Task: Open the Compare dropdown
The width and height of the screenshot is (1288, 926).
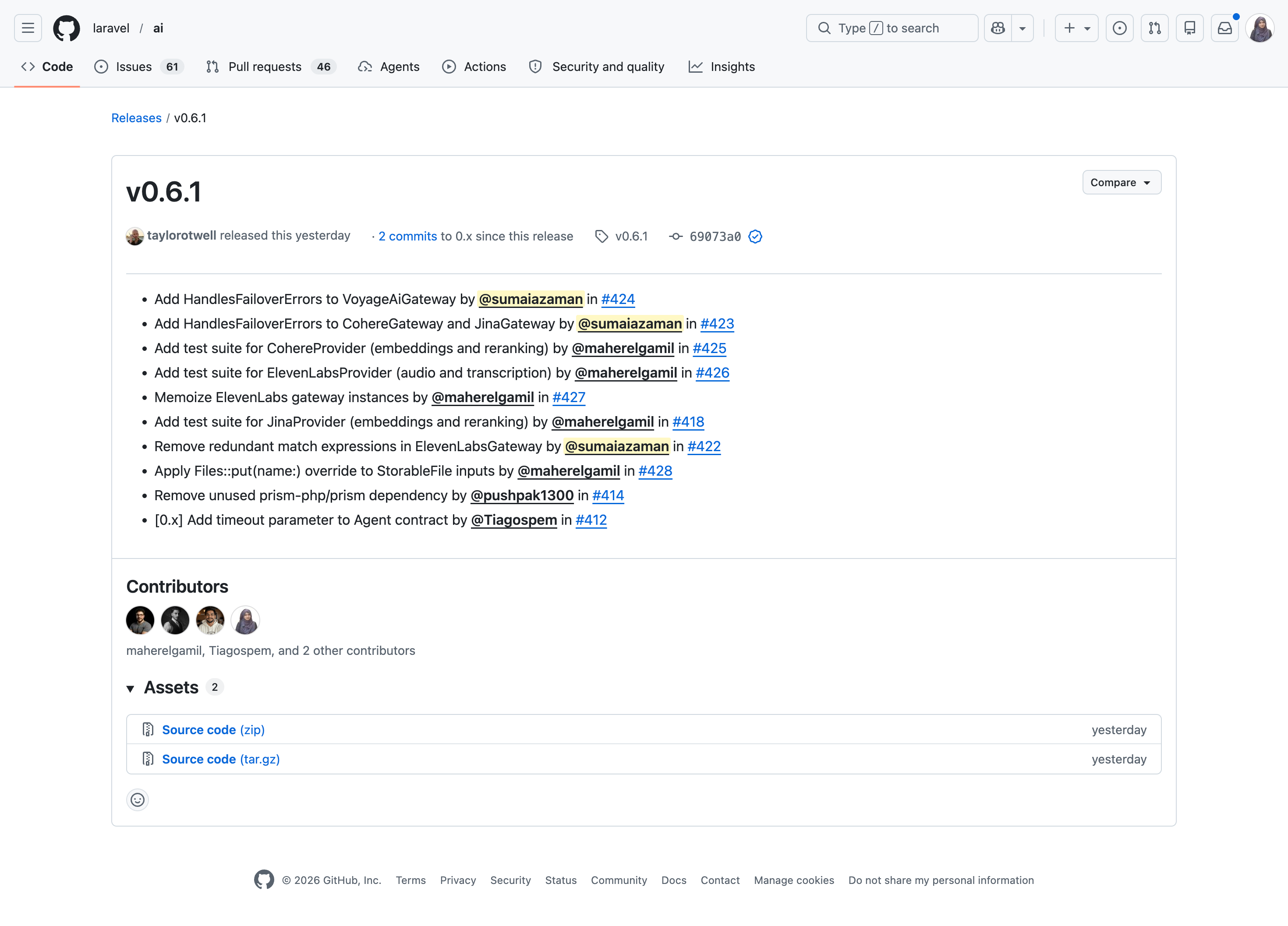Action: (1122, 182)
